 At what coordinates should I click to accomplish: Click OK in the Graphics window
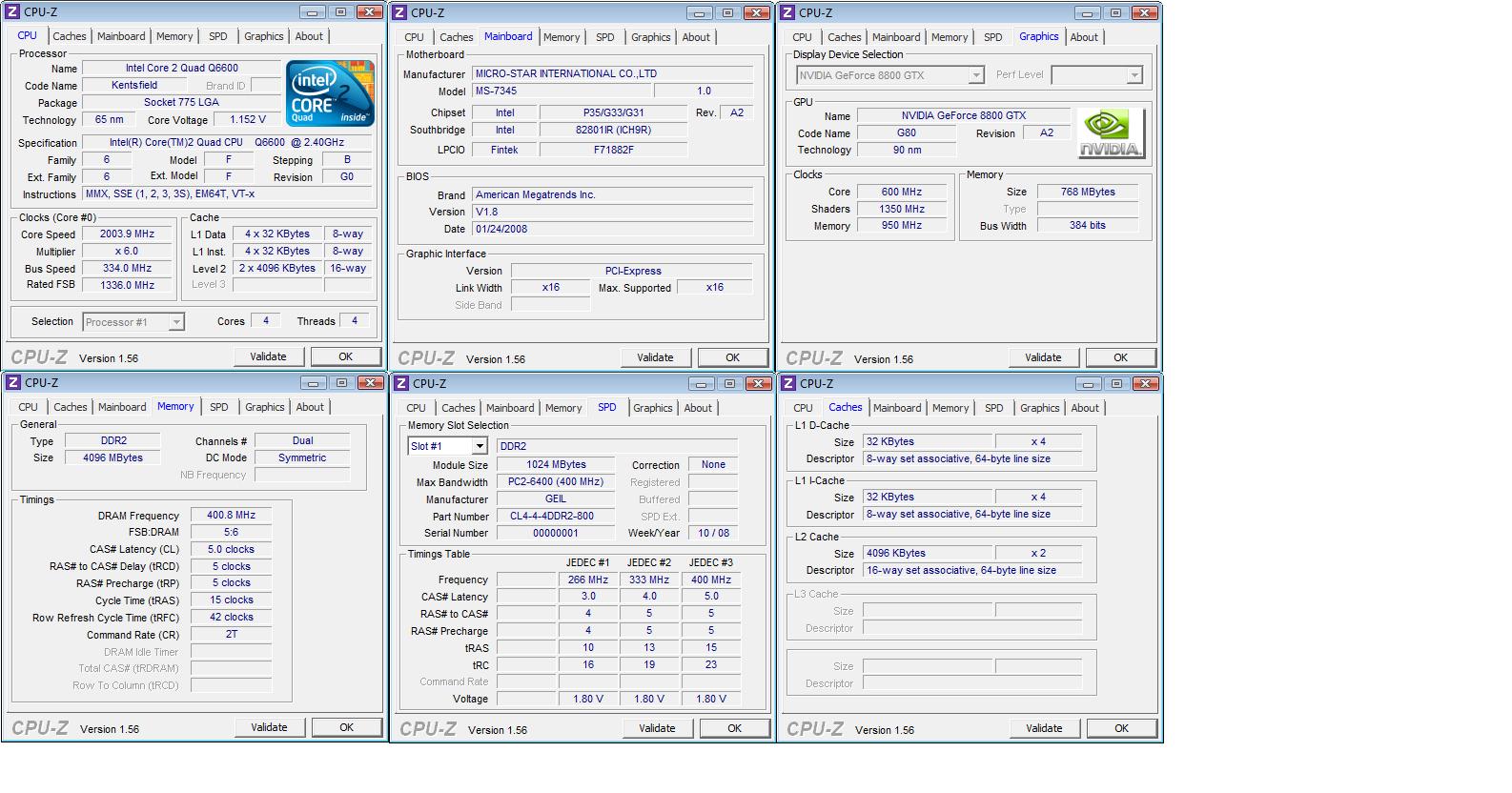1120,357
